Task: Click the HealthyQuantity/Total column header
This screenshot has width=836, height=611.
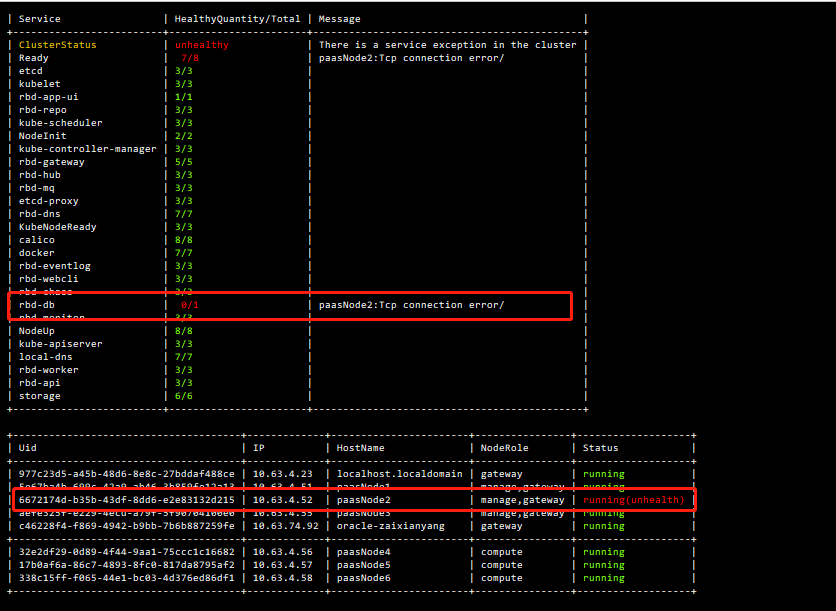Action: tap(237, 19)
